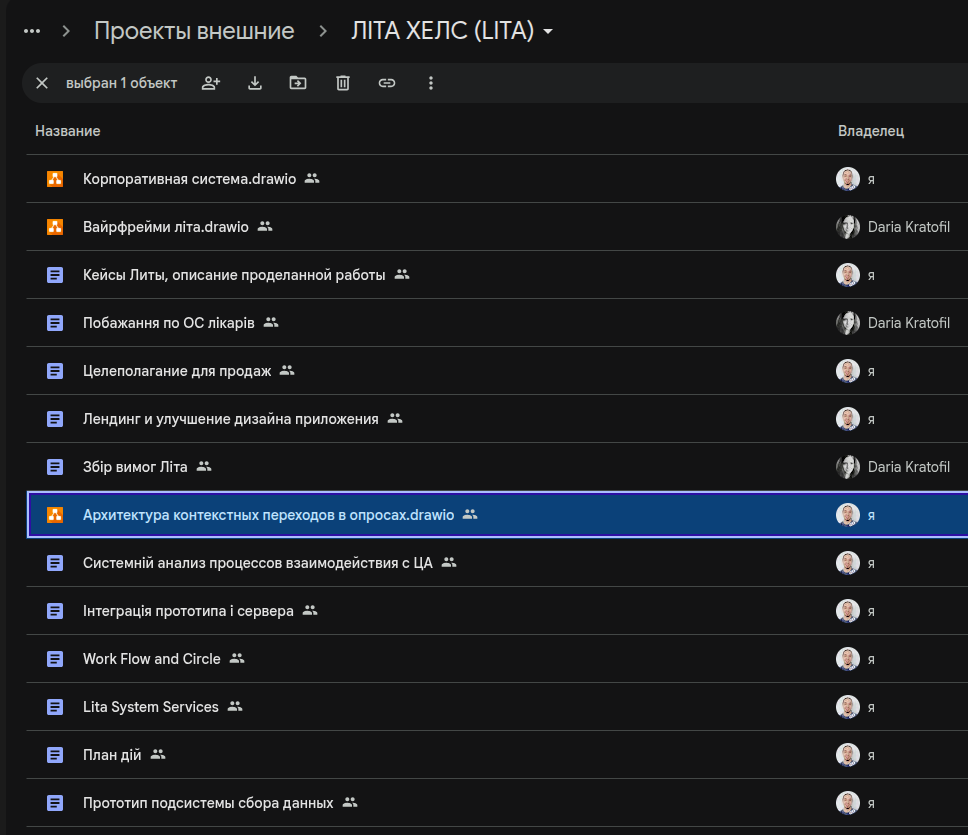Select the Lita System Services document
Image resolution: width=968 pixels, height=835 pixels.
click(x=150, y=707)
